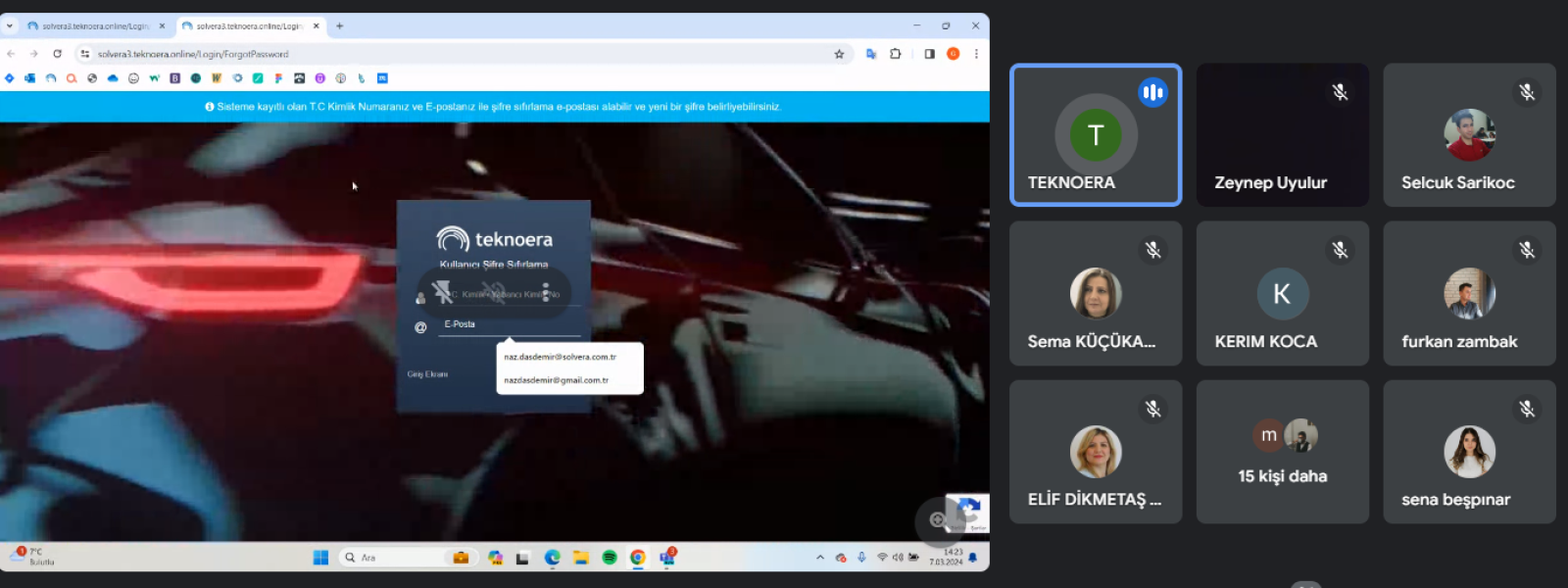1568x588 pixels.
Task: Click the zoom magnifier on shared screen
Action: coord(939,520)
